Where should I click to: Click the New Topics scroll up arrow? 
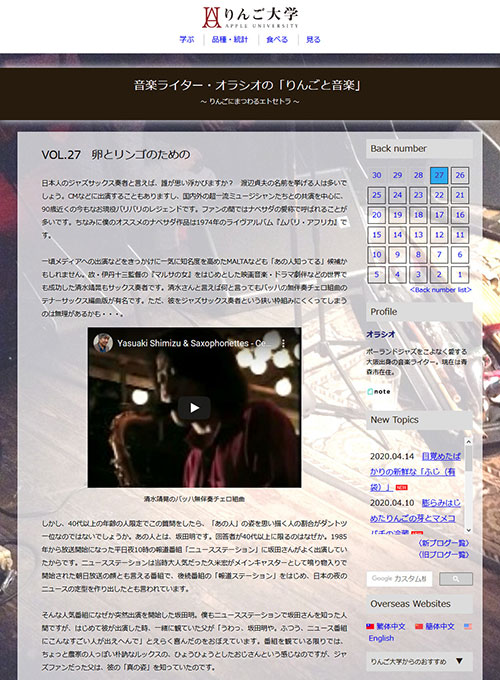[x=468, y=441]
